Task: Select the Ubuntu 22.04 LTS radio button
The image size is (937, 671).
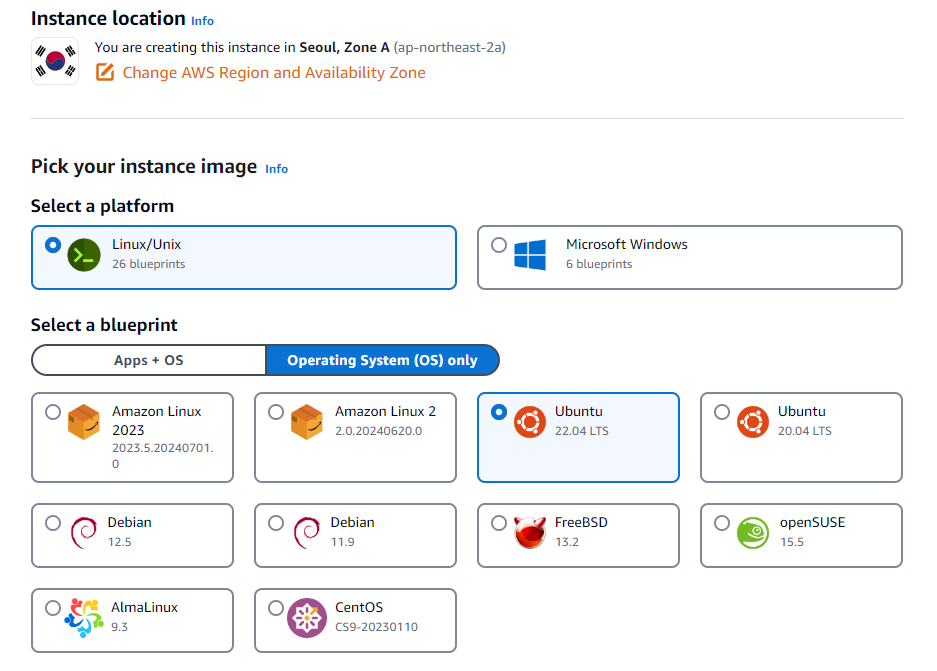Action: (x=499, y=412)
